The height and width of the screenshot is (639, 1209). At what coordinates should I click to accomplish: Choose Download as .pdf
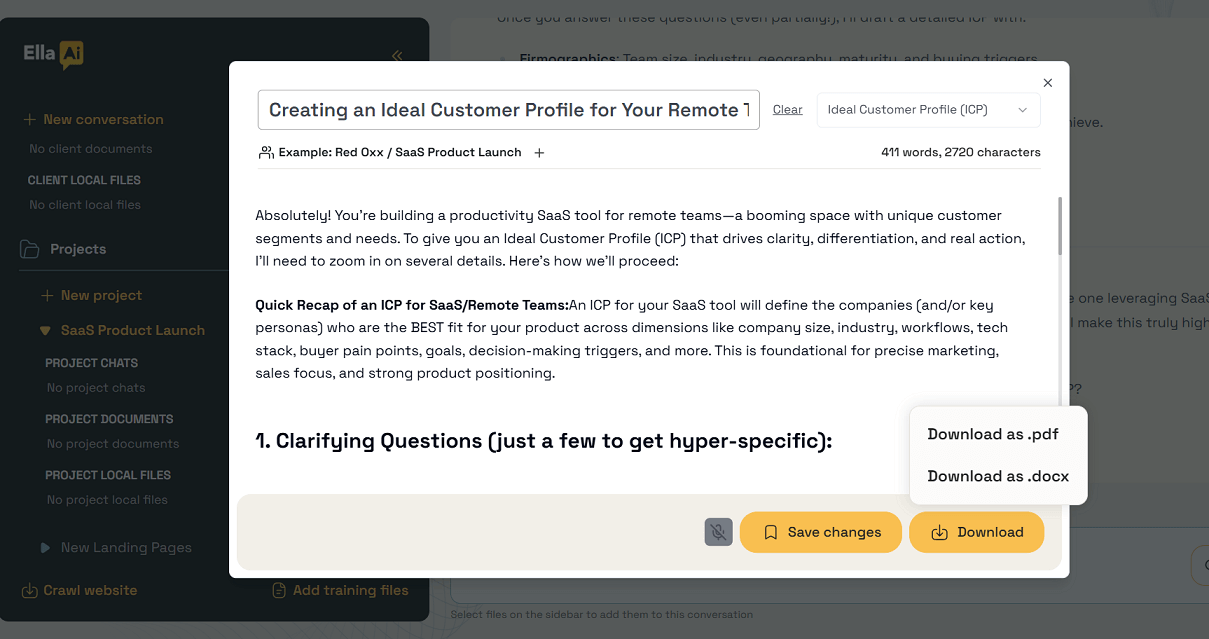point(992,434)
